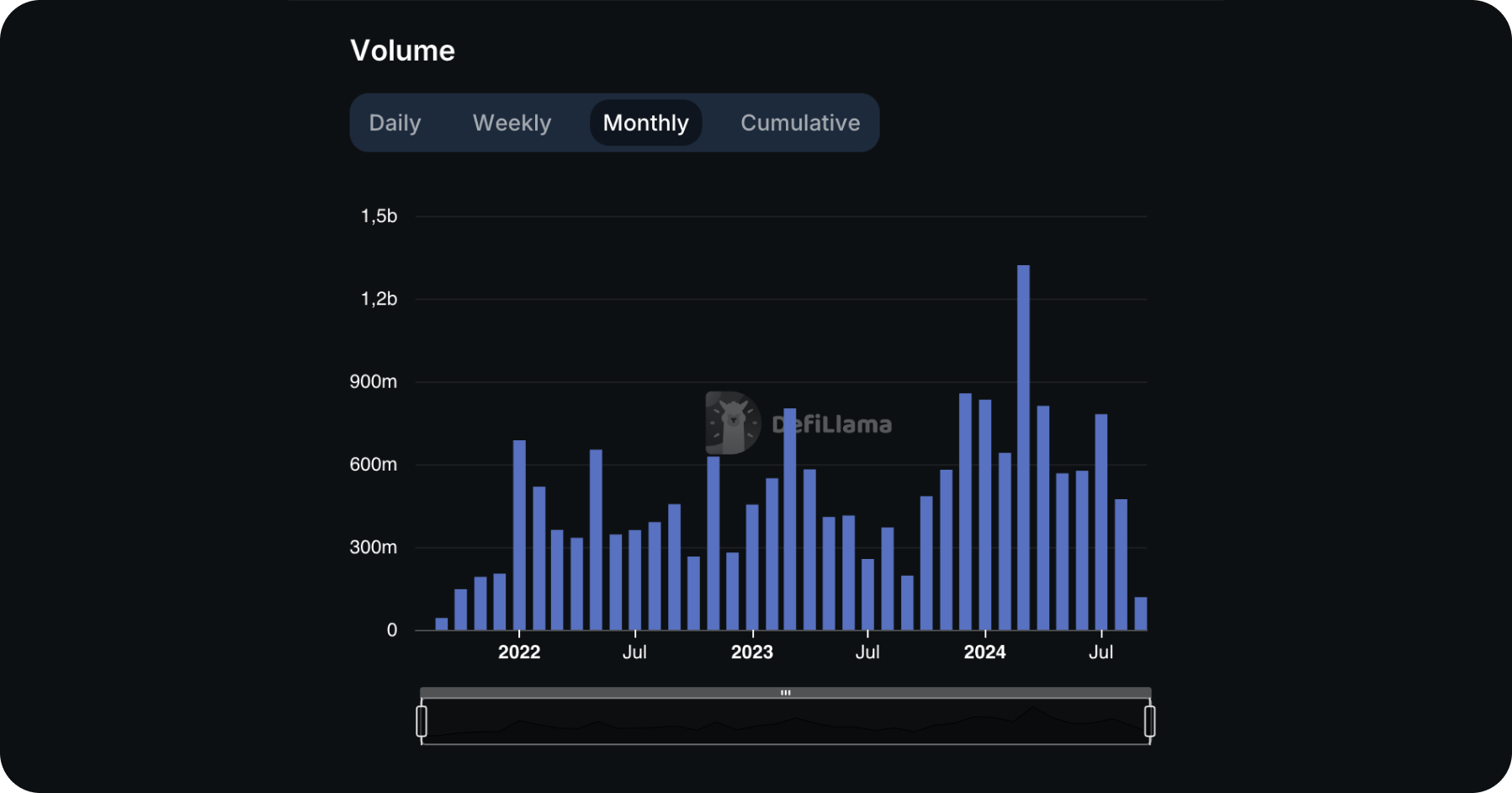The height and width of the screenshot is (793, 1512).
Task: Click the 1,5b label on the y-axis
Action: click(x=378, y=216)
